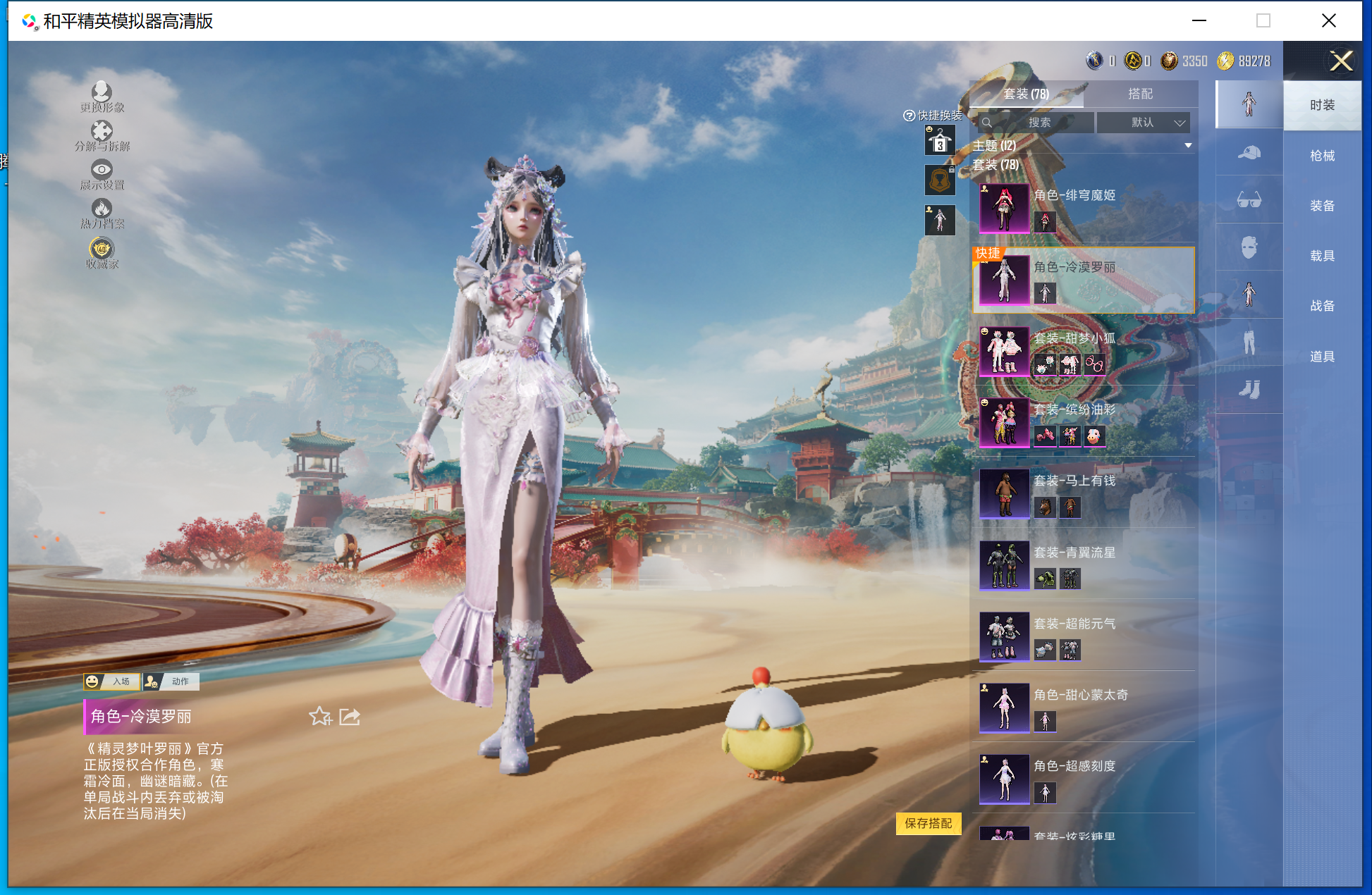Open the 更换形象 (change avatar) icon

[x=102, y=92]
